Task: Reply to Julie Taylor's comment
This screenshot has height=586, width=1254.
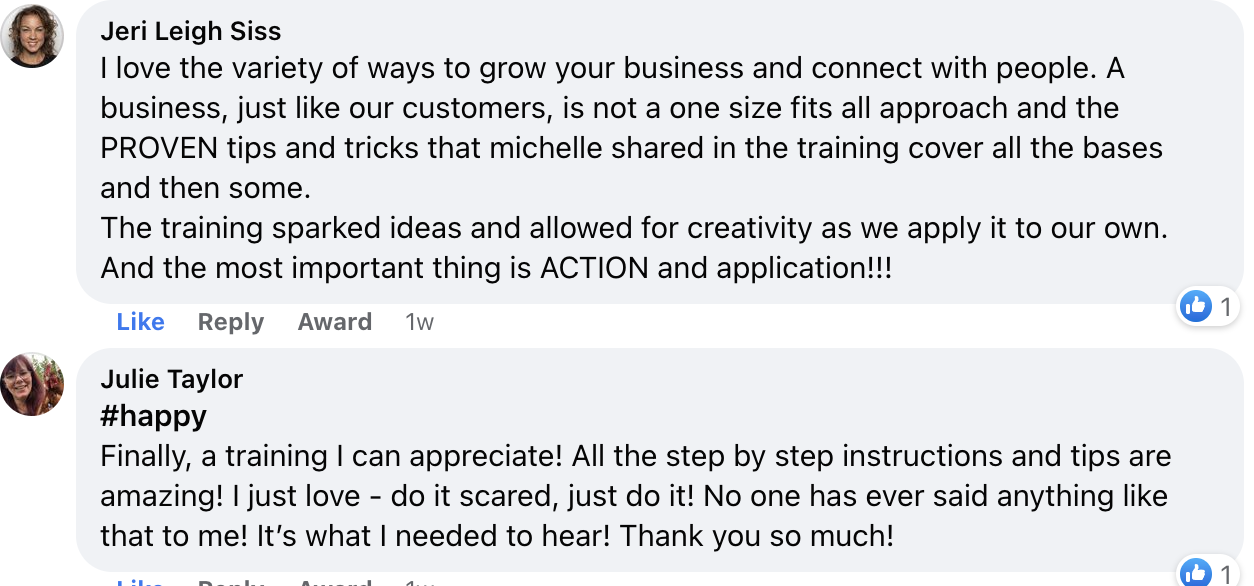Action: pyautogui.click(x=231, y=582)
